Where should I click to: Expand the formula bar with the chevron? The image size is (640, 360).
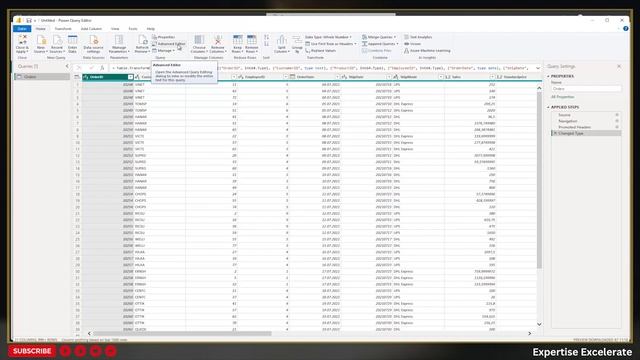pyautogui.click(x=538, y=68)
